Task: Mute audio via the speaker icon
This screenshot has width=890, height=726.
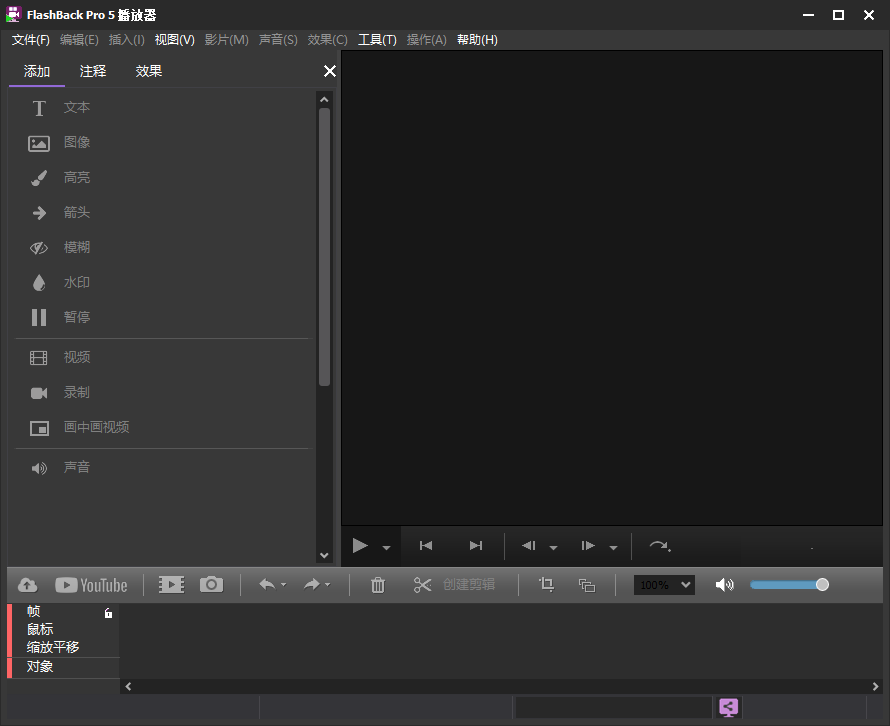Action: (x=724, y=584)
